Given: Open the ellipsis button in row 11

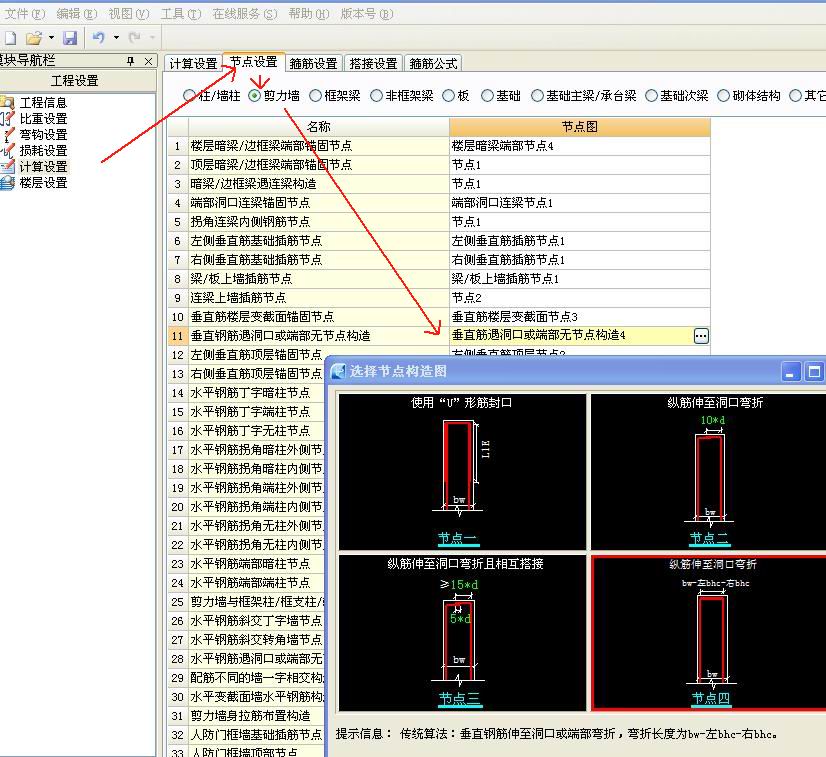Looking at the screenshot, I should click(x=701, y=336).
